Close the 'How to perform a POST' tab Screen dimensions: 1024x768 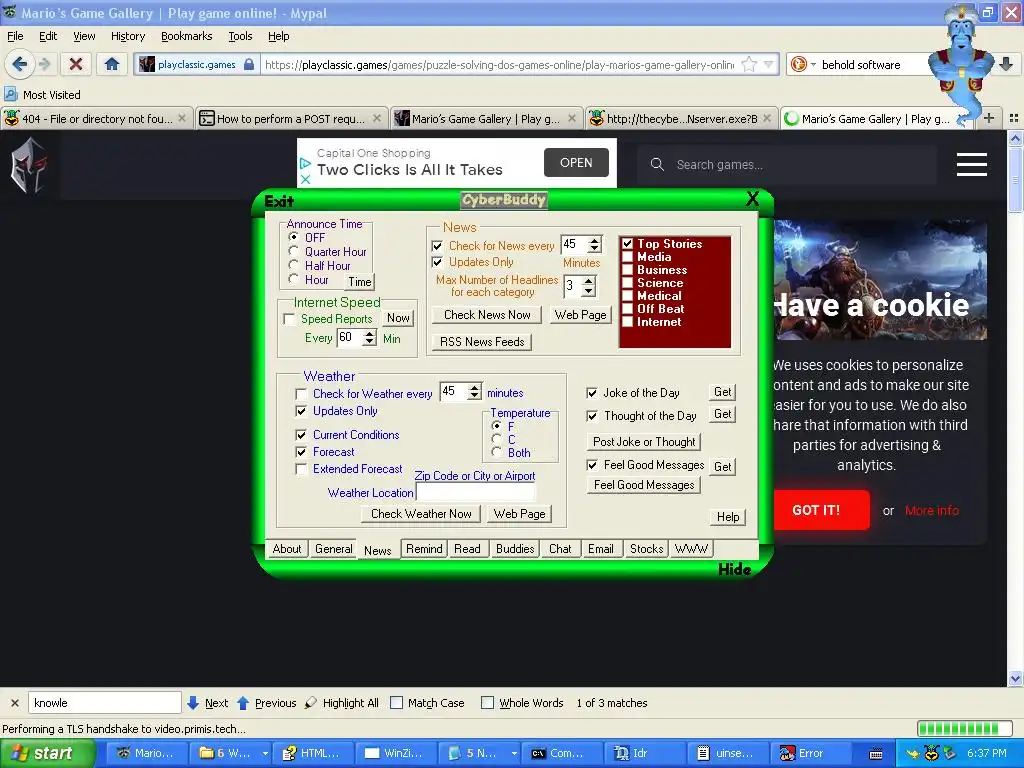pyautogui.click(x=377, y=118)
